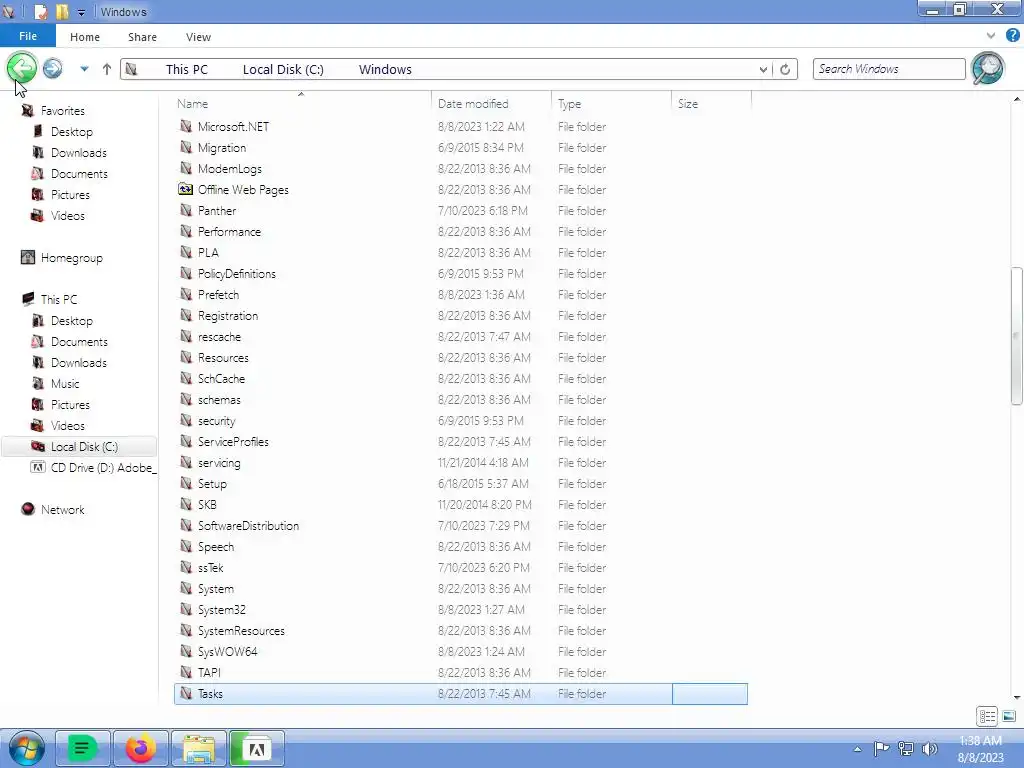Select the Panther folder icon
The image size is (1024, 768).
(x=186, y=210)
